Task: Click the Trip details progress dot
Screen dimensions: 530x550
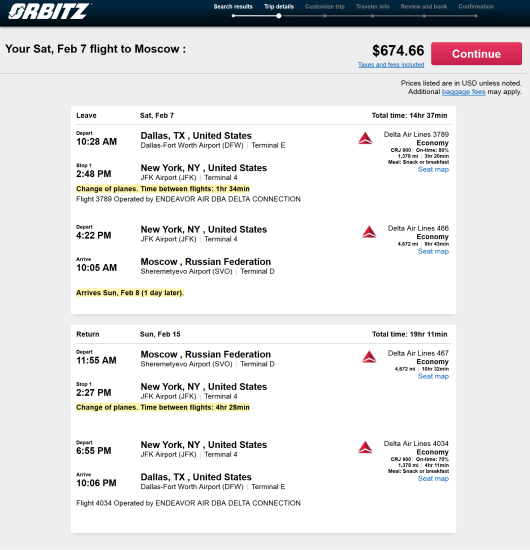Action: point(279,16)
